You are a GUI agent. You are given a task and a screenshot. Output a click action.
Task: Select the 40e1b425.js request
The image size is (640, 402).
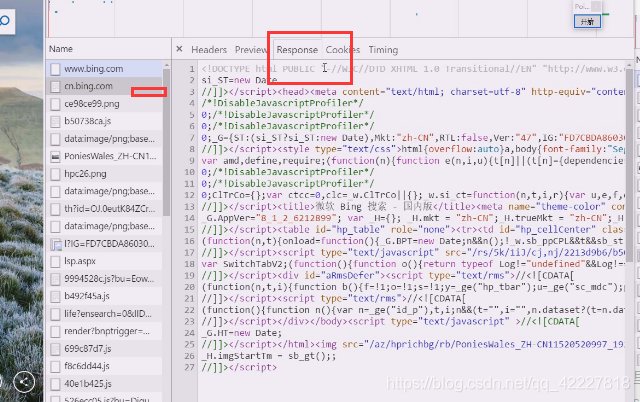(104, 384)
